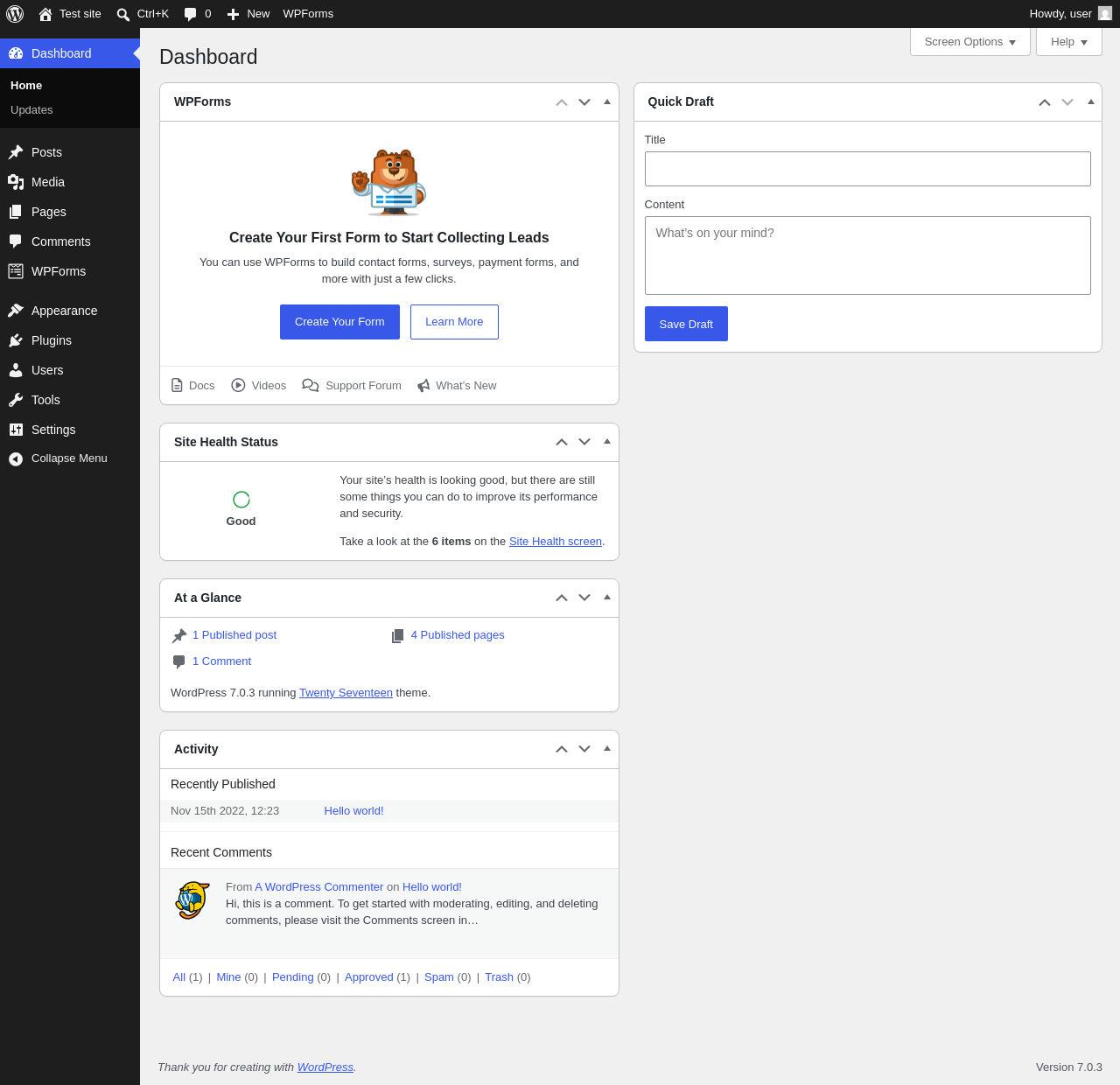The image size is (1120, 1085).
Task: Select the Dashboard gauge icon
Action: click(x=16, y=53)
